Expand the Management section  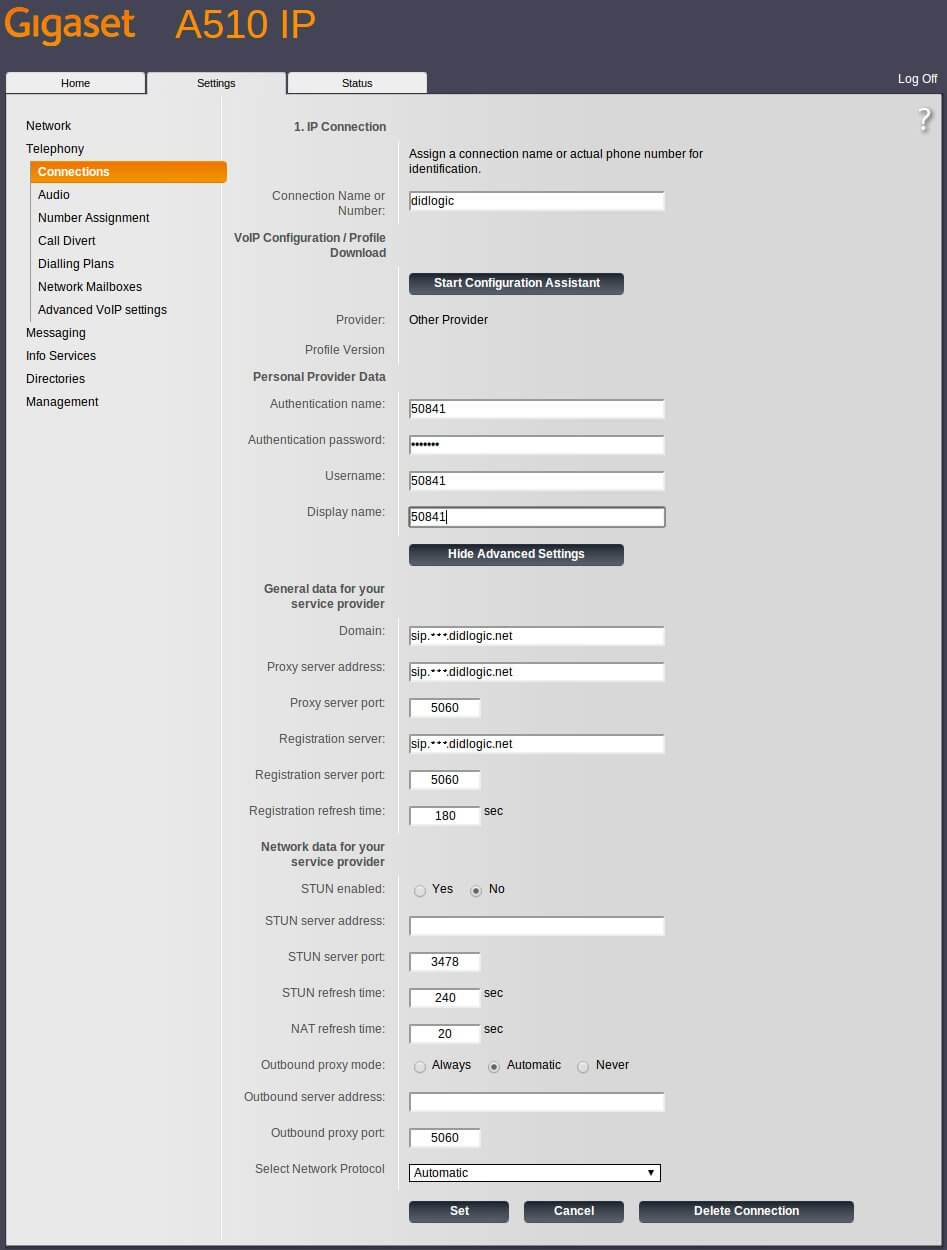[62, 402]
